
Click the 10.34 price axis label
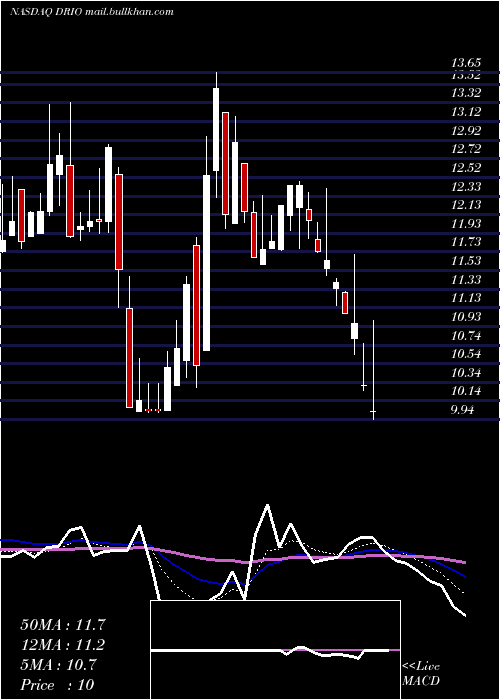click(x=466, y=373)
